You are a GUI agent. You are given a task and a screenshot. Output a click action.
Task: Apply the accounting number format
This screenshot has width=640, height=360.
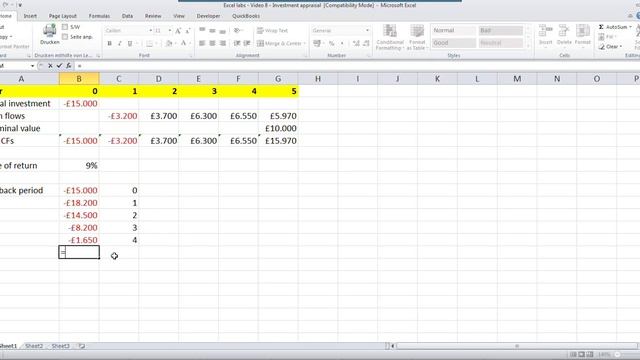pyautogui.click(x=317, y=43)
